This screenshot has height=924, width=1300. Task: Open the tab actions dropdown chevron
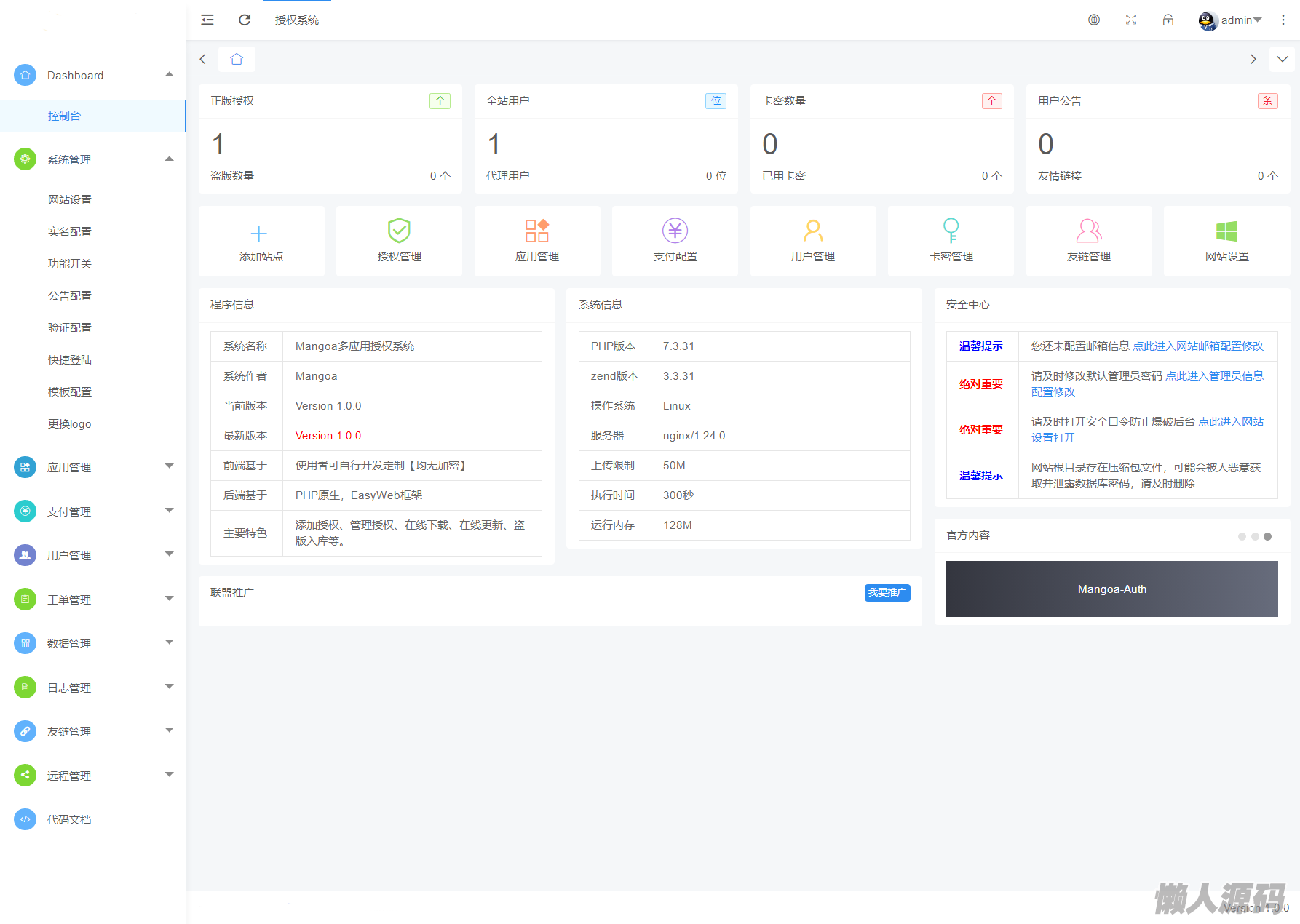pos(1282,60)
